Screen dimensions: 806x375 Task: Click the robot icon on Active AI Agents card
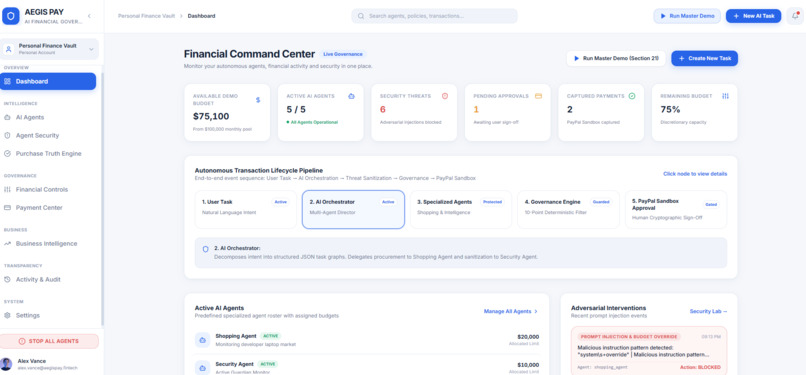pos(352,96)
